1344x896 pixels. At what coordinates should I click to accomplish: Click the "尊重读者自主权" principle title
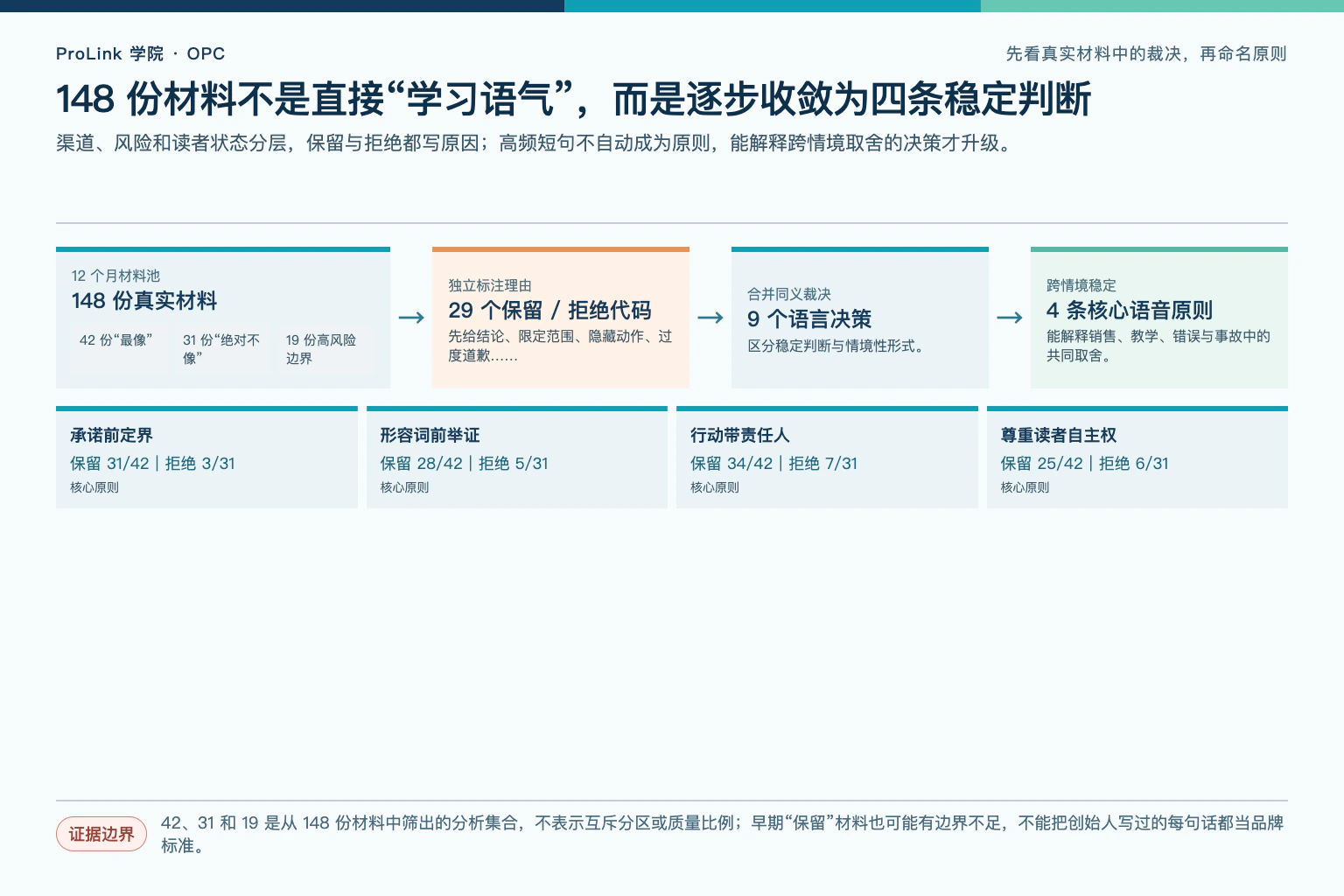click(1059, 435)
